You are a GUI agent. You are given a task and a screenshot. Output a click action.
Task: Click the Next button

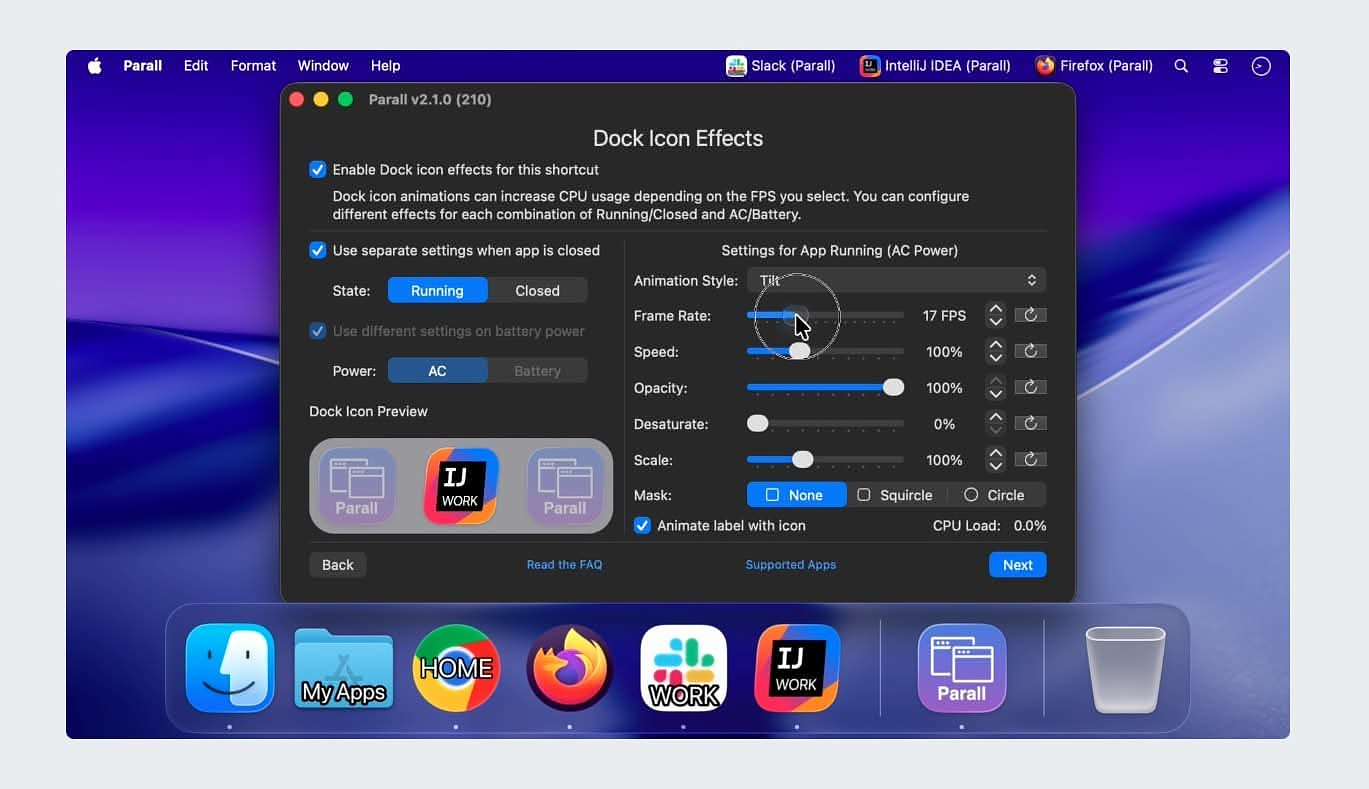click(x=1017, y=565)
